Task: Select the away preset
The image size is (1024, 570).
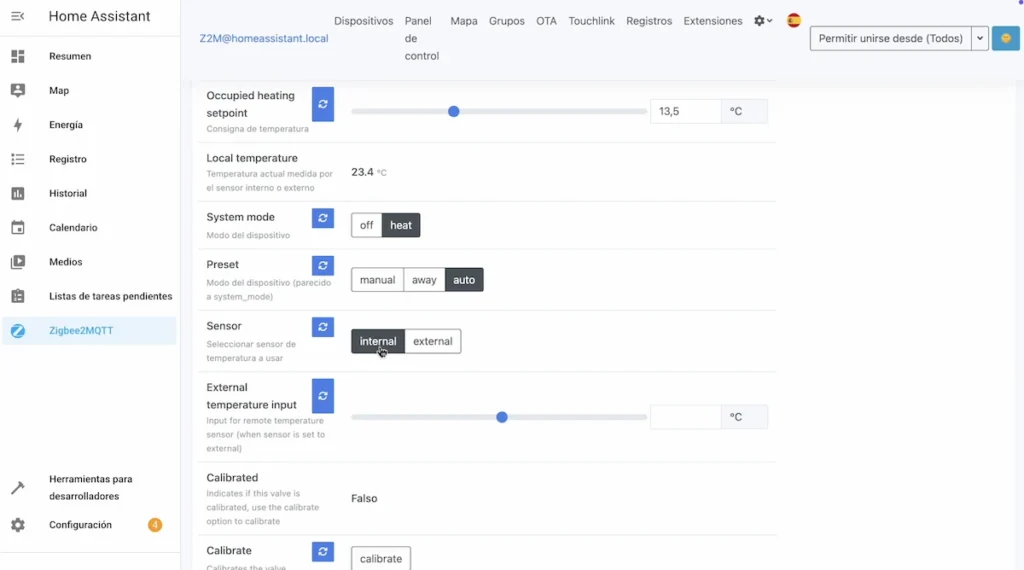Action: 424,280
